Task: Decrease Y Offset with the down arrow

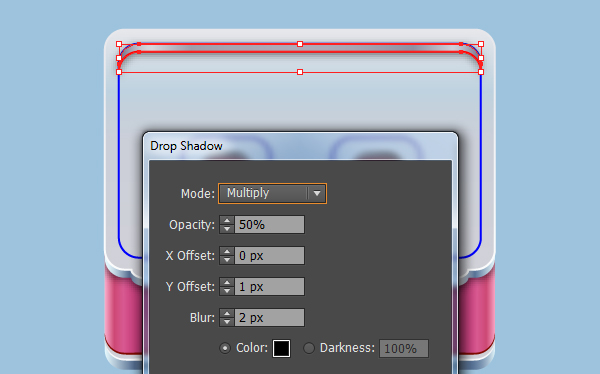Action: point(227,291)
